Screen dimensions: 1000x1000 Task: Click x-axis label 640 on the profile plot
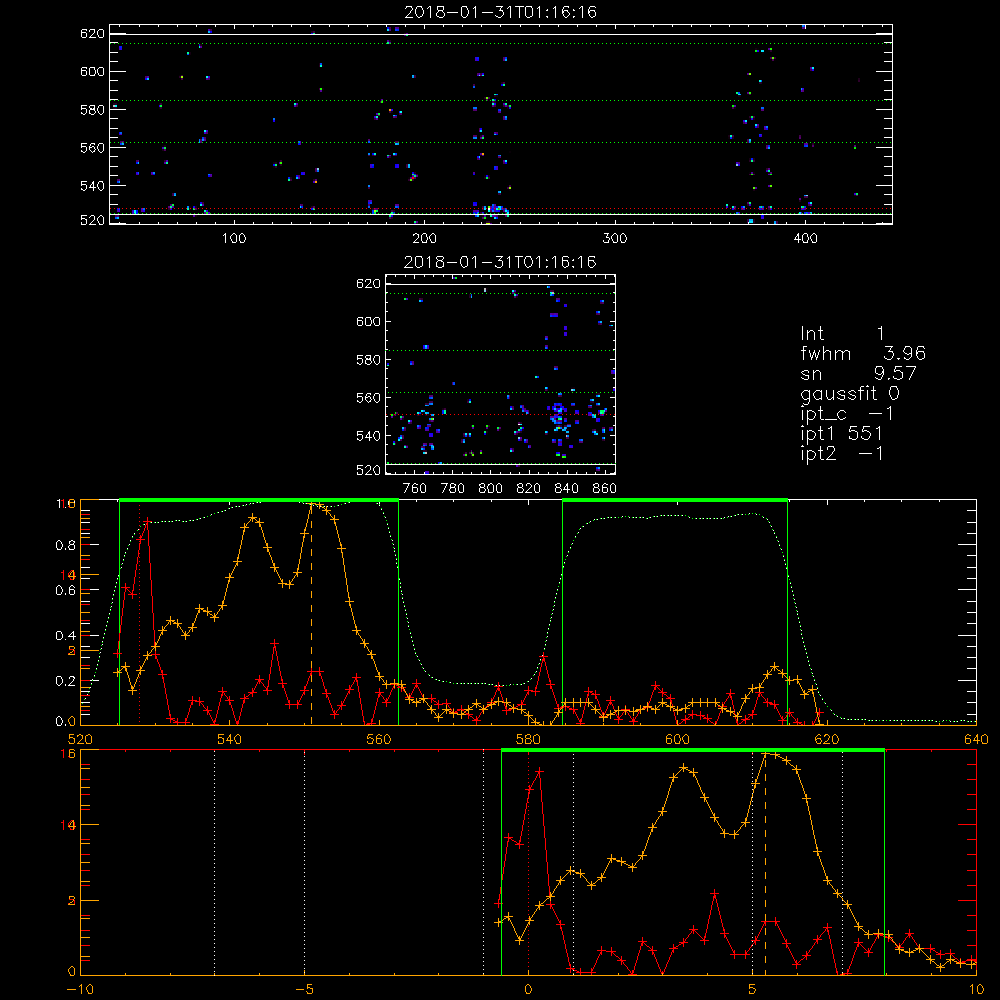[976, 739]
